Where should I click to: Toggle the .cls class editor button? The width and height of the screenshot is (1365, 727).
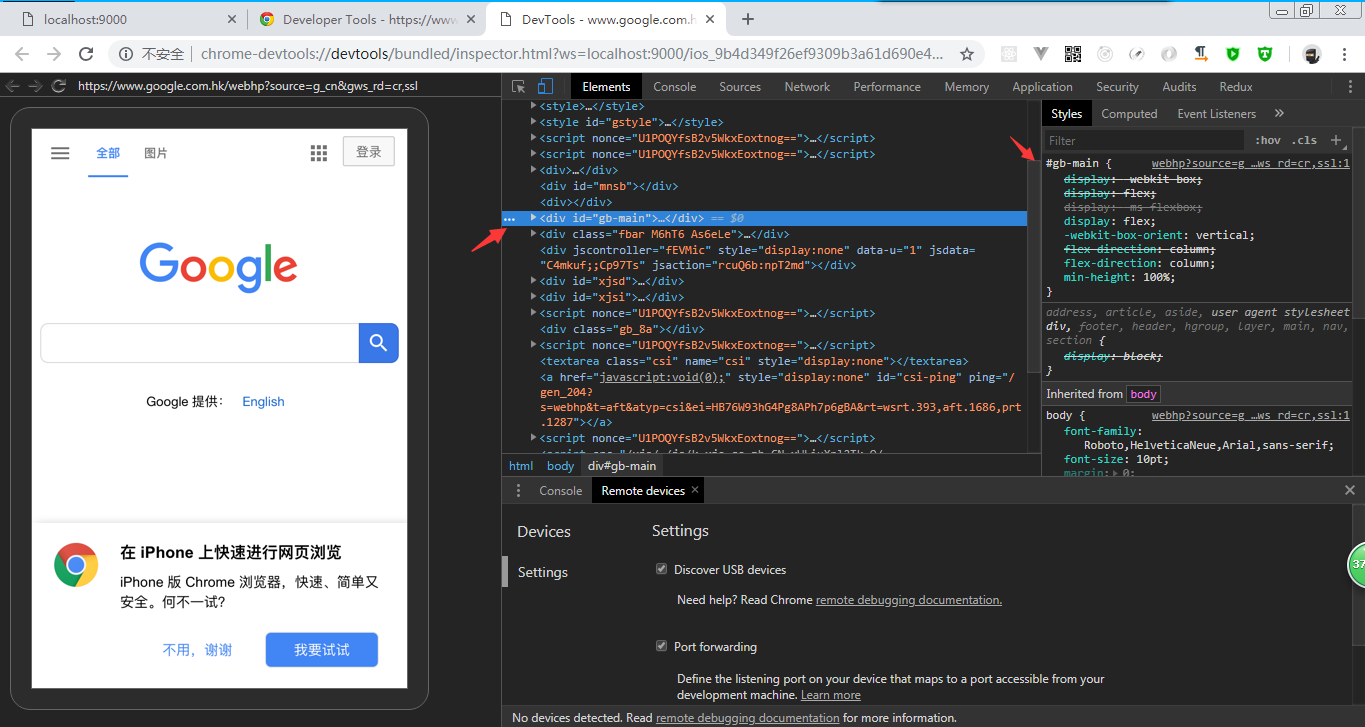pyautogui.click(x=1304, y=141)
